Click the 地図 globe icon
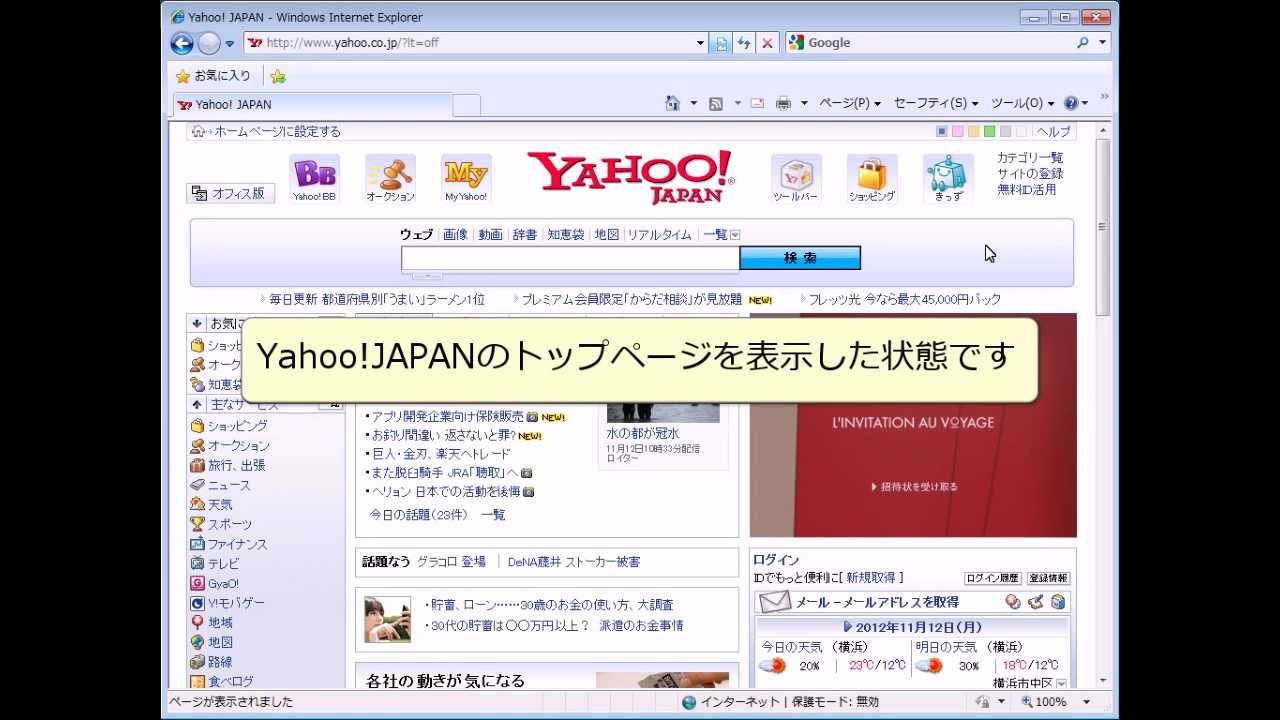The image size is (1280, 720). coord(198,642)
